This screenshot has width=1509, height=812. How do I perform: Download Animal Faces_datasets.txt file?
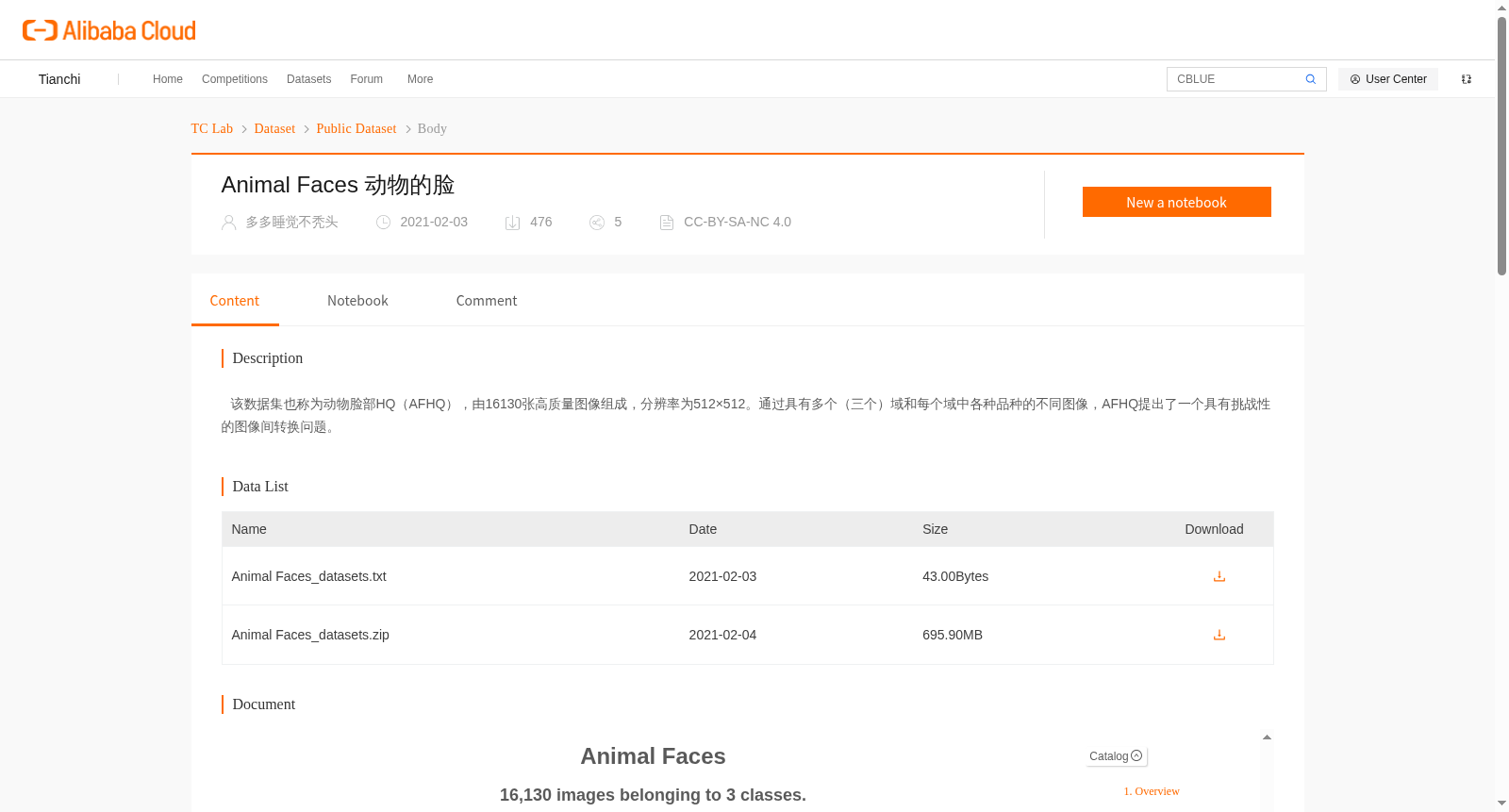coord(1219,576)
